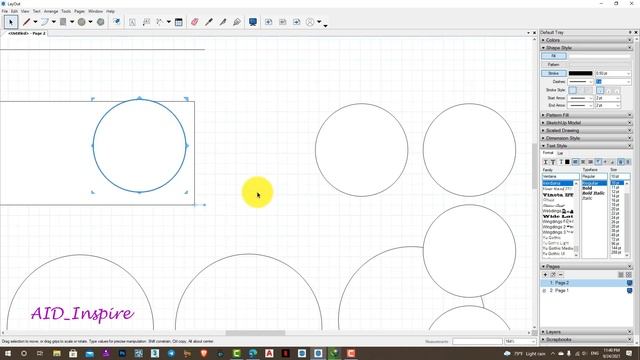The width and height of the screenshot is (640, 360).
Task: Click the user account icon
Action: [x=310, y=22]
